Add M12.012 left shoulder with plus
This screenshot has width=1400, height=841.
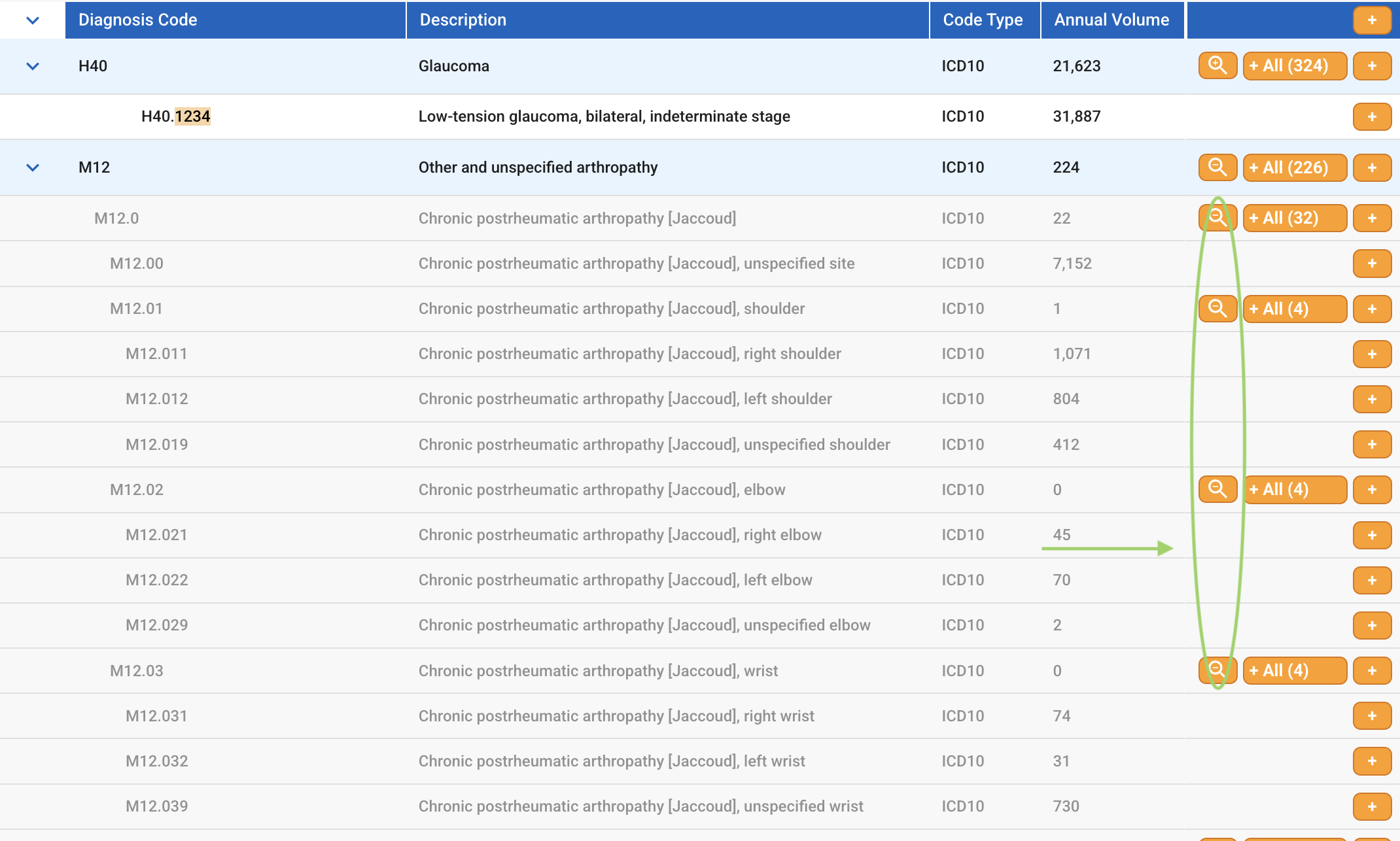coord(1372,399)
